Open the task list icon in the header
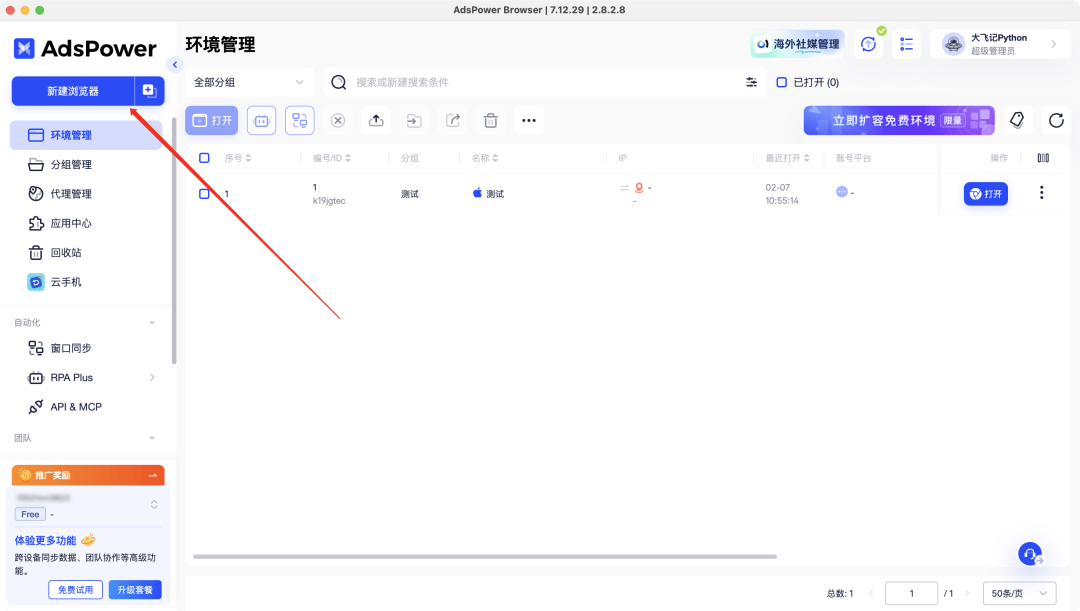Screen dimensions: 1080x611 [x=906, y=44]
